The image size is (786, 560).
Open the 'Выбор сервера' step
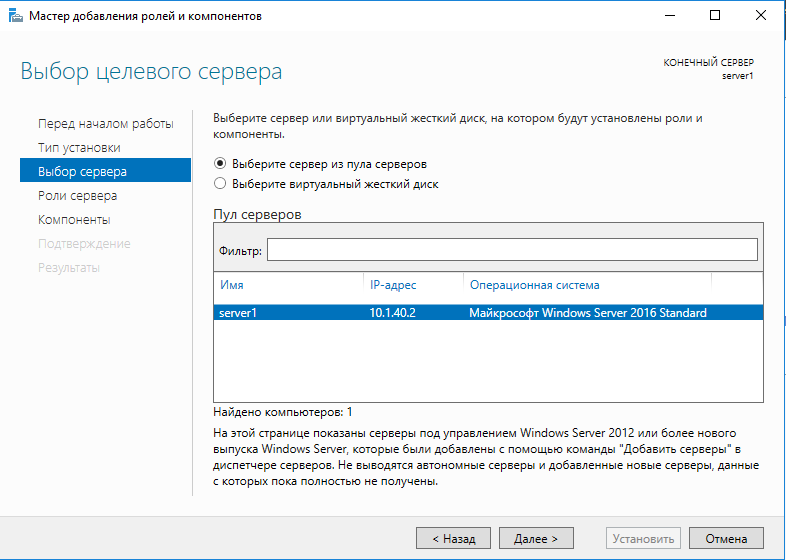coord(82,172)
